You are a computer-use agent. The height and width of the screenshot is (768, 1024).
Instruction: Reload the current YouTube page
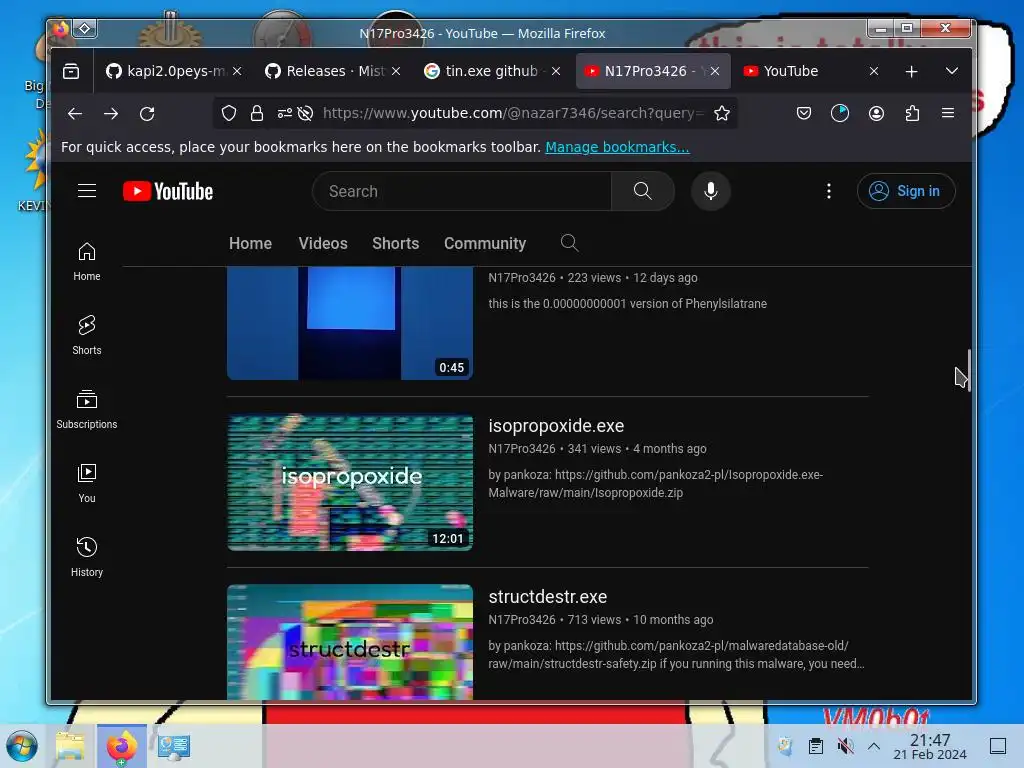(x=147, y=114)
